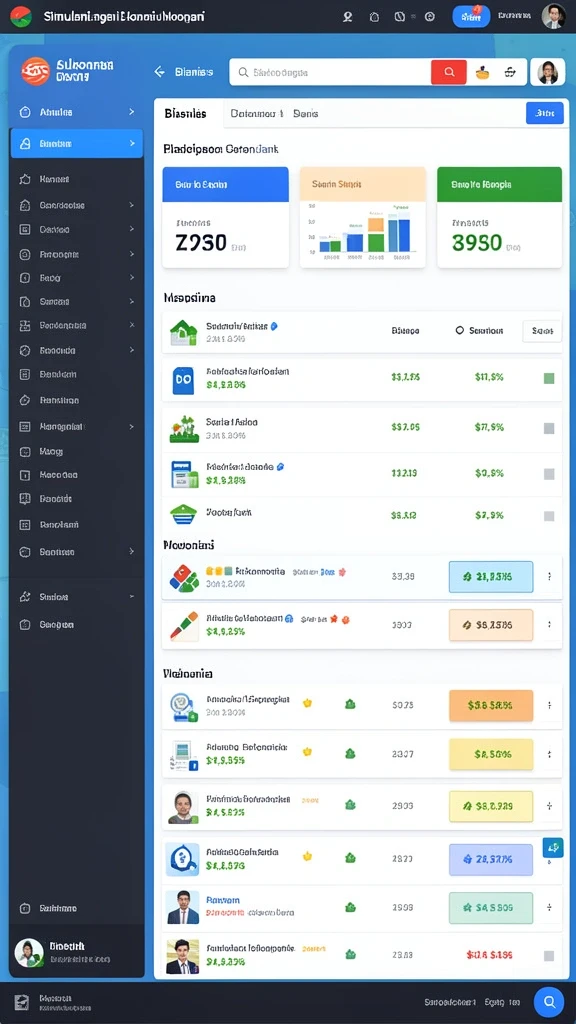Viewport: 576px width, 1024px height.
Task: Tick grey checkbox in row with red value
Action: point(549,955)
